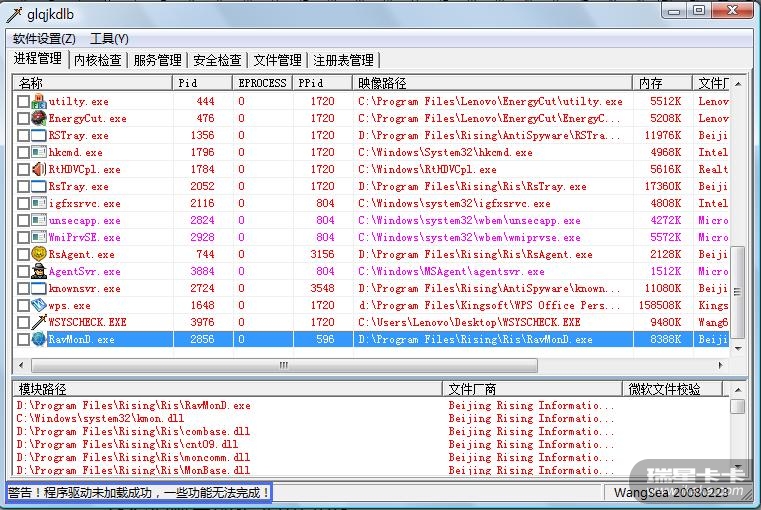Click the warning status bar message
The height and width of the screenshot is (510, 761).
tap(139, 493)
